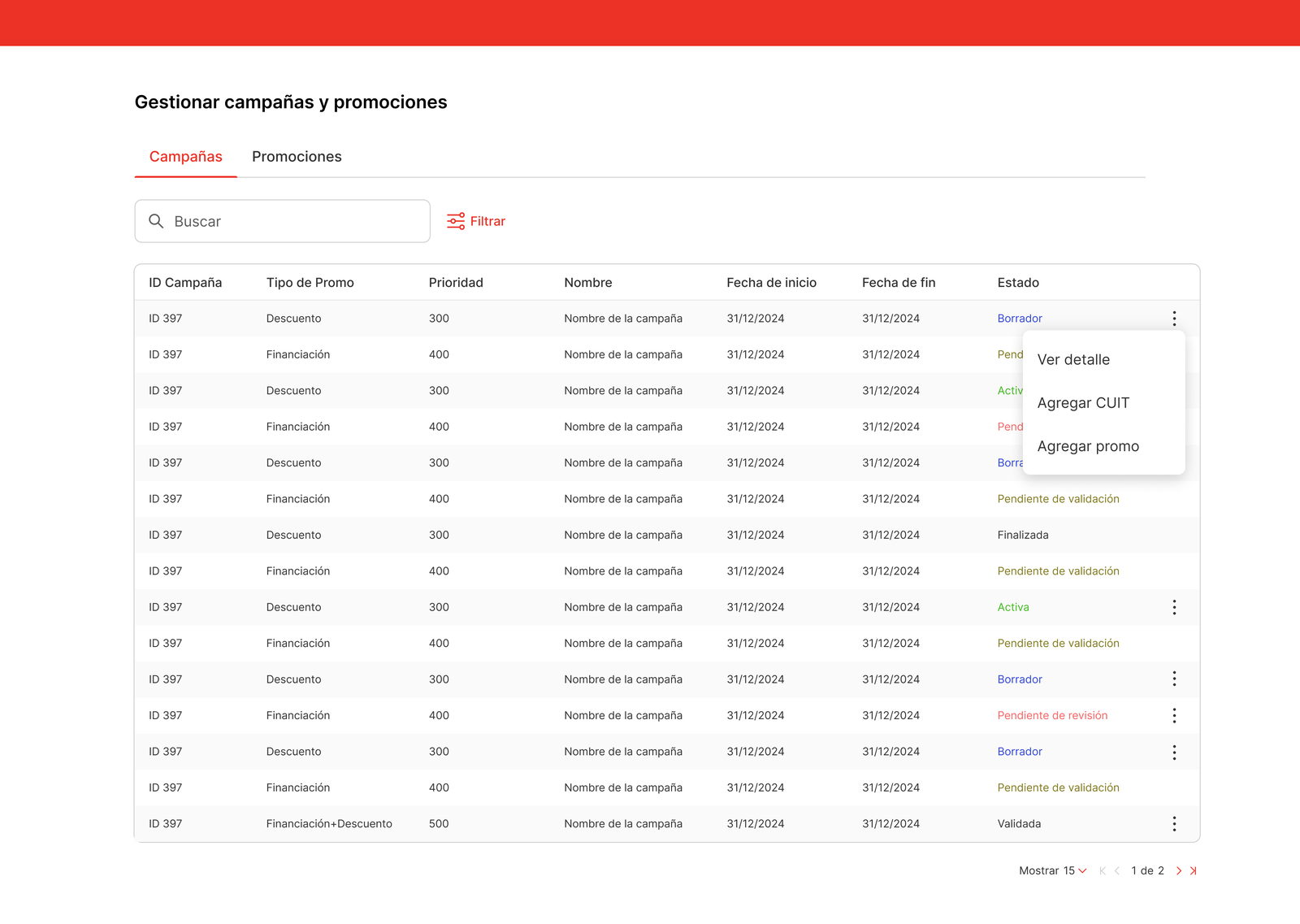The height and width of the screenshot is (924, 1300).
Task: Select Ver detalle from the context menu
Action: pyautogui.click(x=1073, y=359)
